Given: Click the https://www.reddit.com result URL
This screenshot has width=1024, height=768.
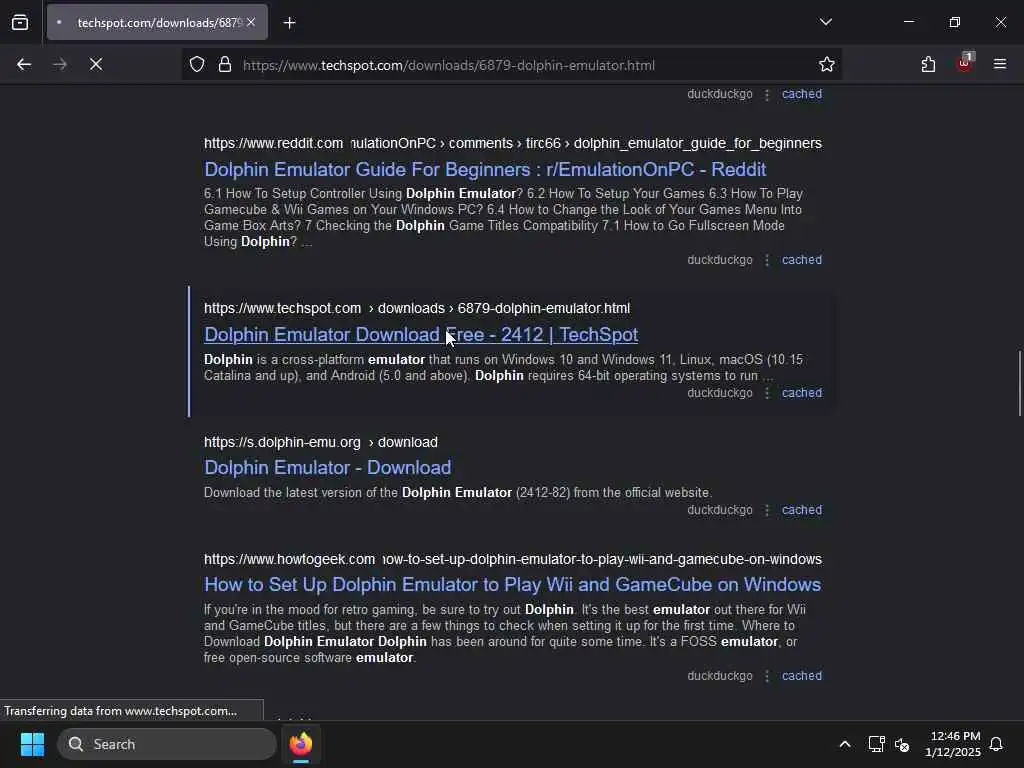Looking at the screenshot, I should 273,143.
